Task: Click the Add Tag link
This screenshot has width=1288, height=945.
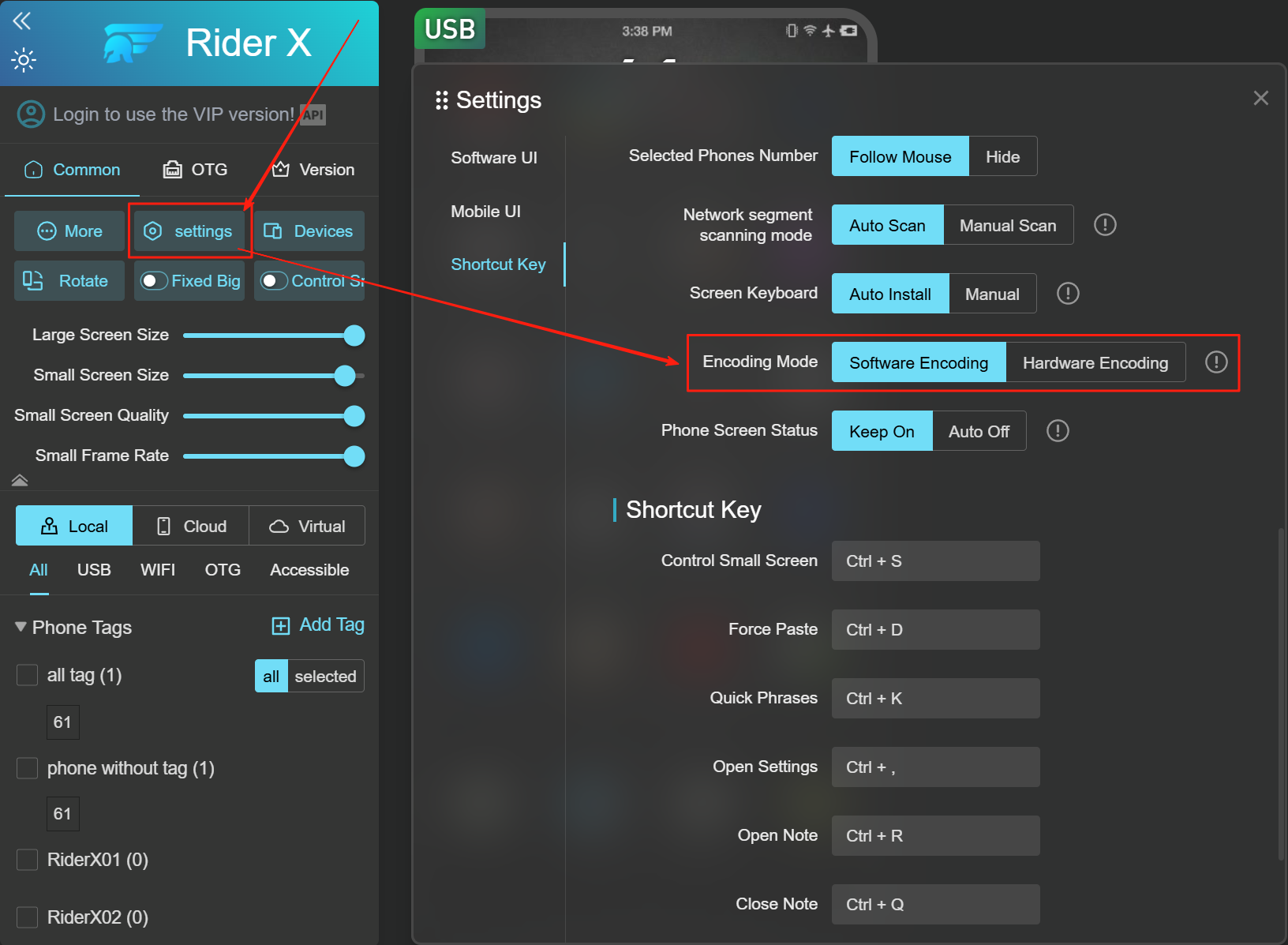Action: (x=318, y=625)
